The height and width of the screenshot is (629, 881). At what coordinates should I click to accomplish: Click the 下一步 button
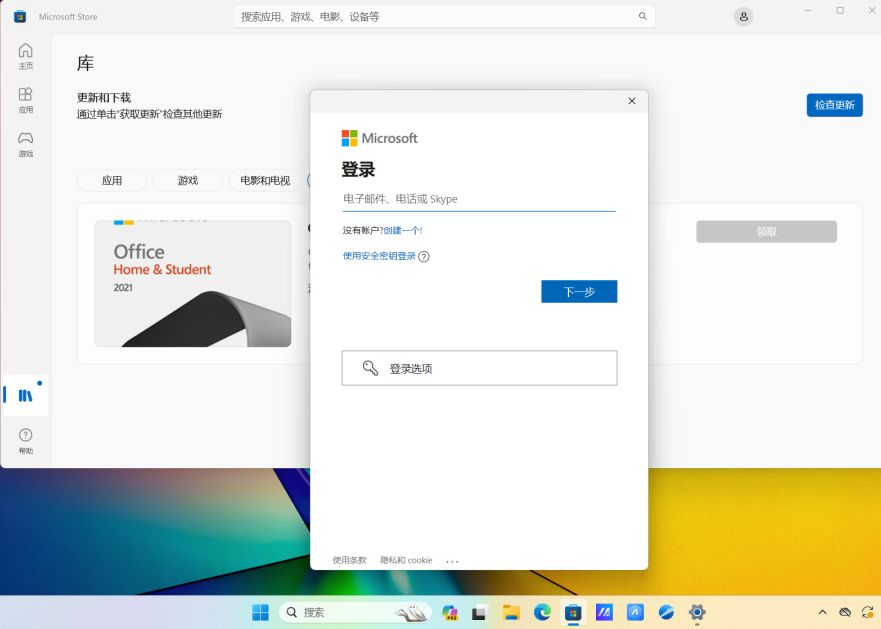[579, 291]
